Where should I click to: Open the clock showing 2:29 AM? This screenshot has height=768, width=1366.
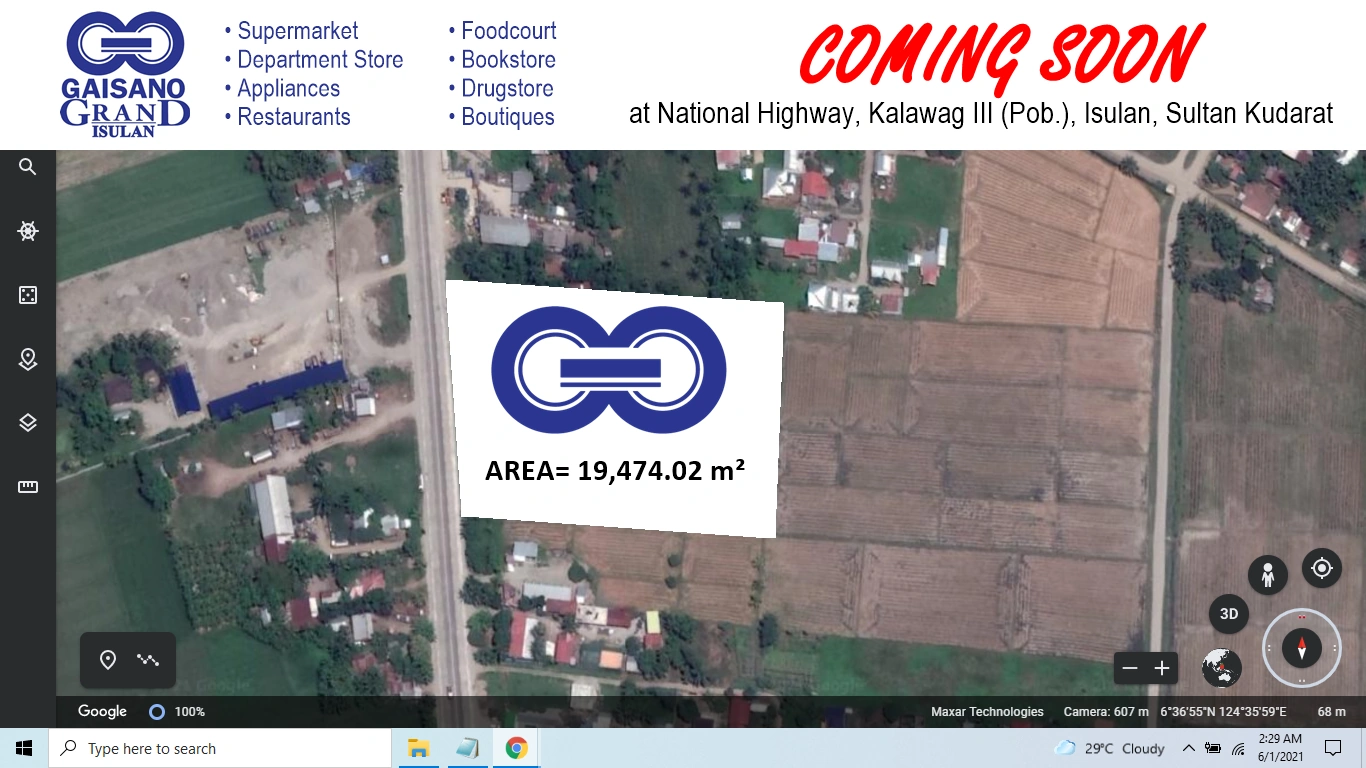click(x=1279, y=748)
